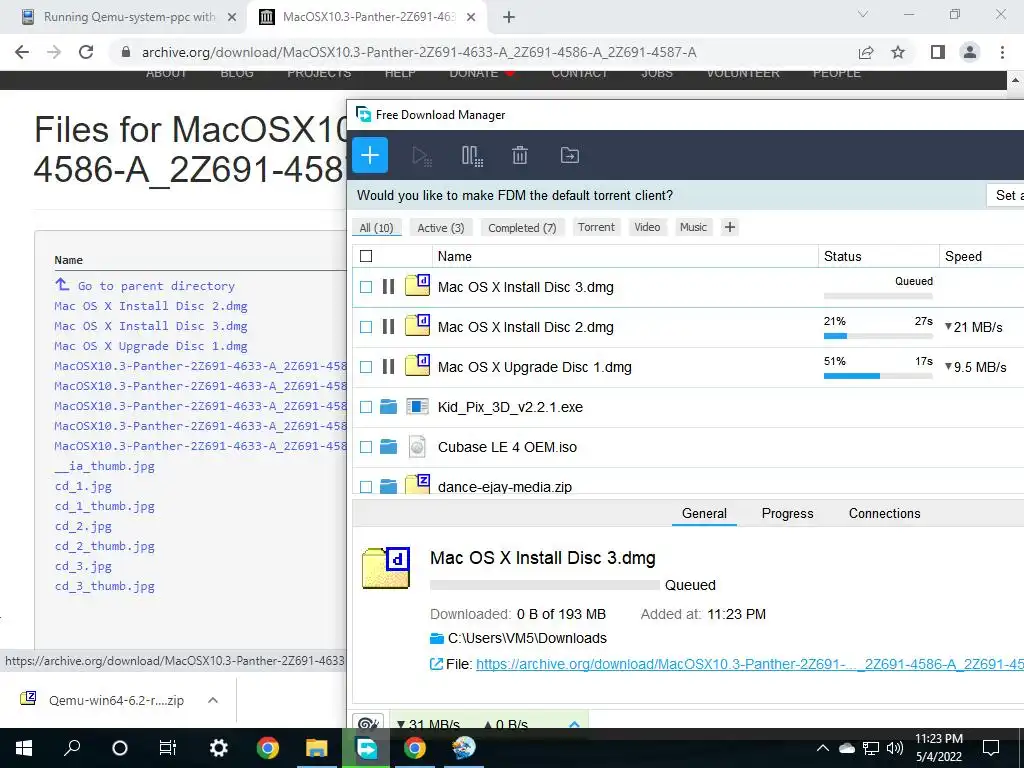Image resolution: width=1024 pixels, height=768 pixels.
Task: Check the box for Kid_Pix_3D_v2.2.1.exe
Action: [x=366, y=407]
